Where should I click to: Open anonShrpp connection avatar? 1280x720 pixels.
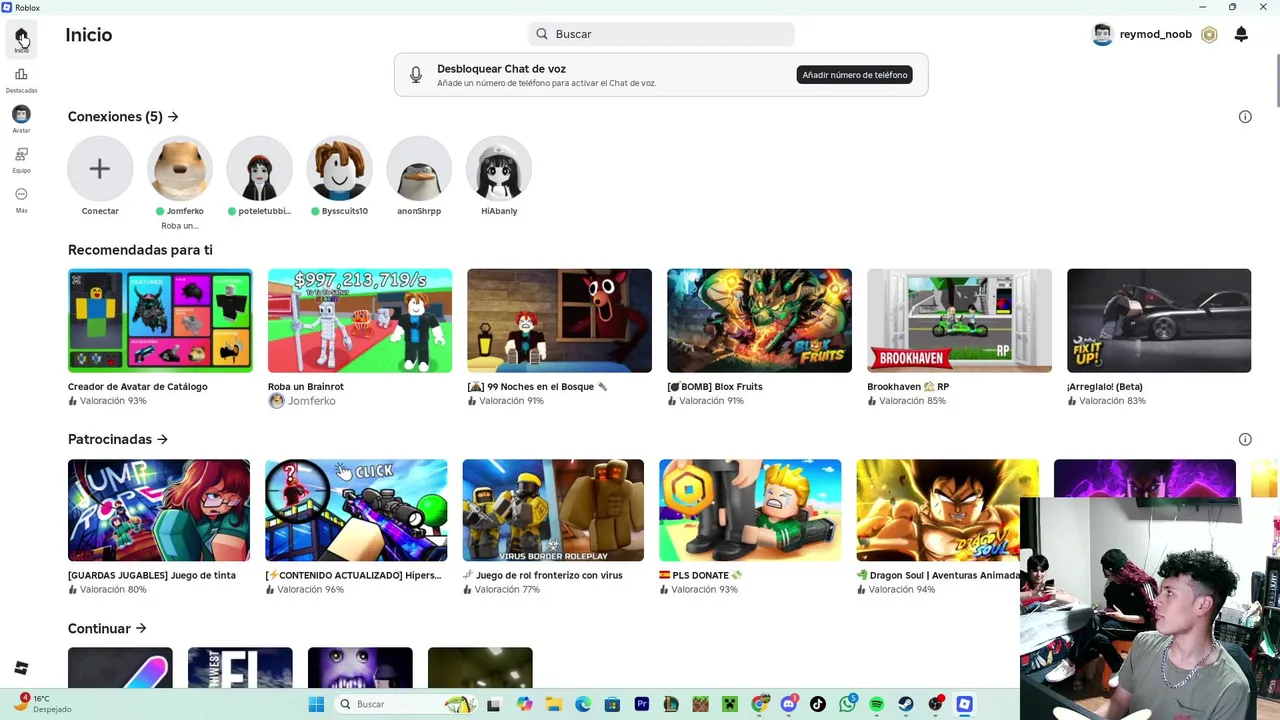419,169
